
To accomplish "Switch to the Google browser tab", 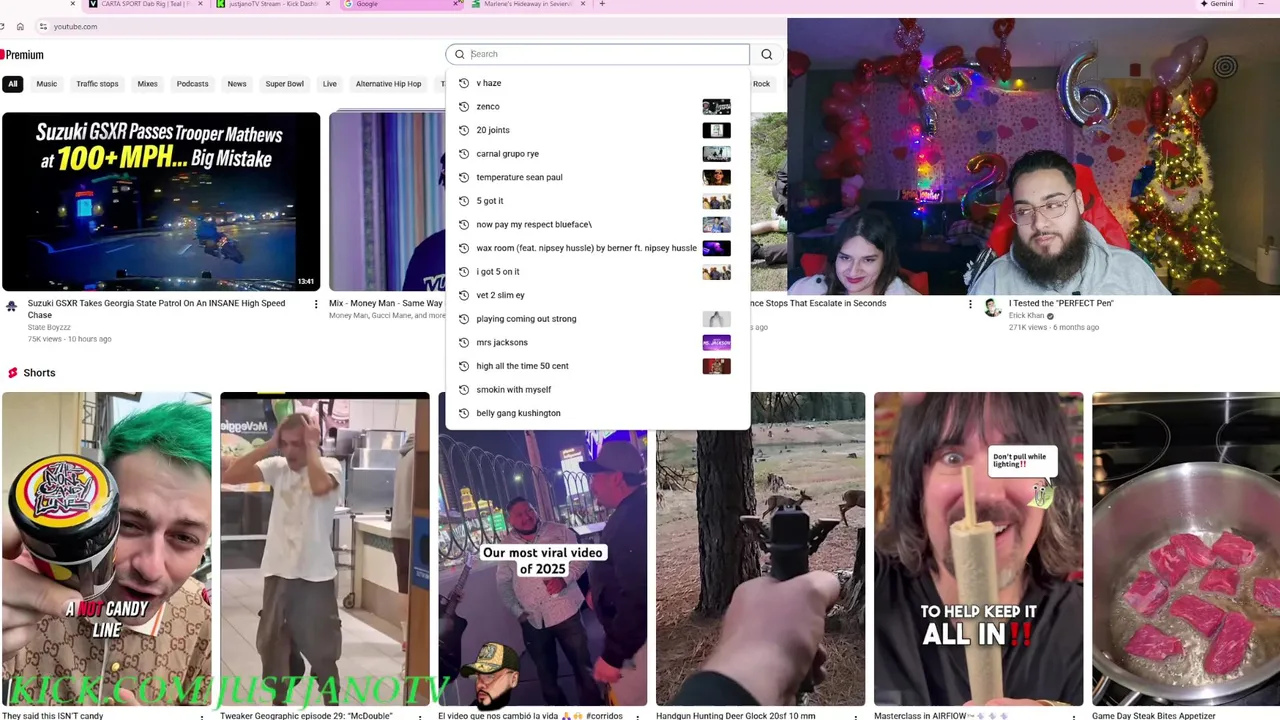I will pos(400,4).
